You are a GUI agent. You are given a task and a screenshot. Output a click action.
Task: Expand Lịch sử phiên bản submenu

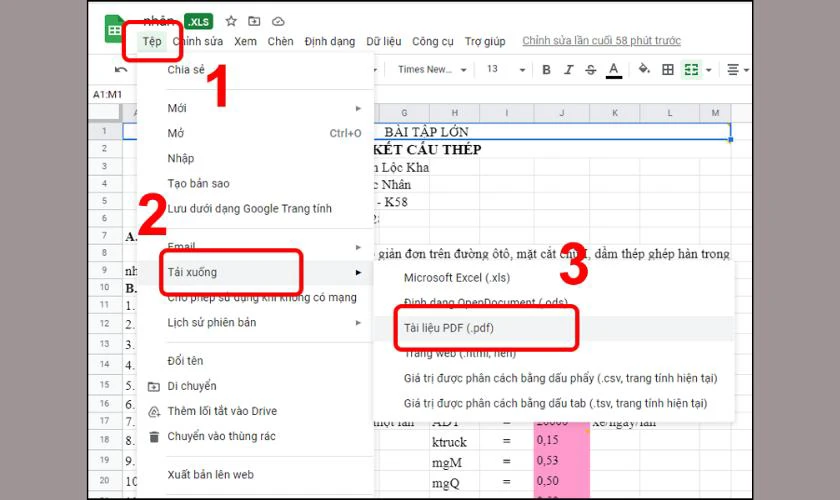point(255,323)
